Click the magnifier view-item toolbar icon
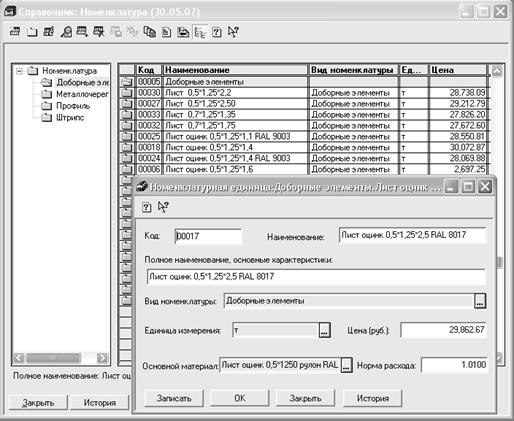 tap(66, 32)
